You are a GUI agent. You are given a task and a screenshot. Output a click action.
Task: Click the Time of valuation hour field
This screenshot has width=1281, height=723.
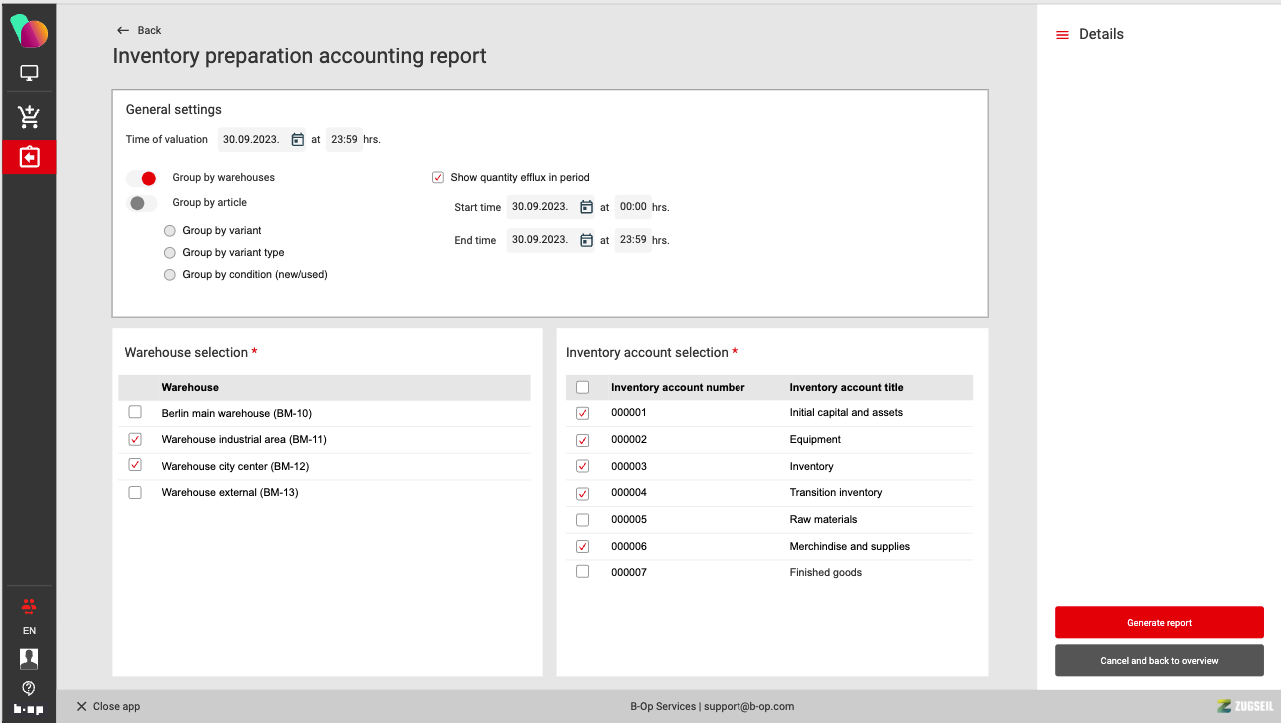(344, 140)
